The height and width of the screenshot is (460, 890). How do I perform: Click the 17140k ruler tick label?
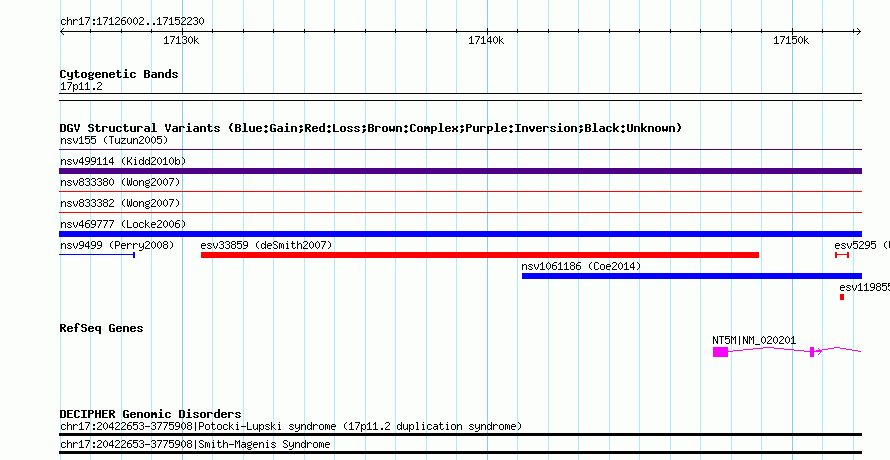486,40
